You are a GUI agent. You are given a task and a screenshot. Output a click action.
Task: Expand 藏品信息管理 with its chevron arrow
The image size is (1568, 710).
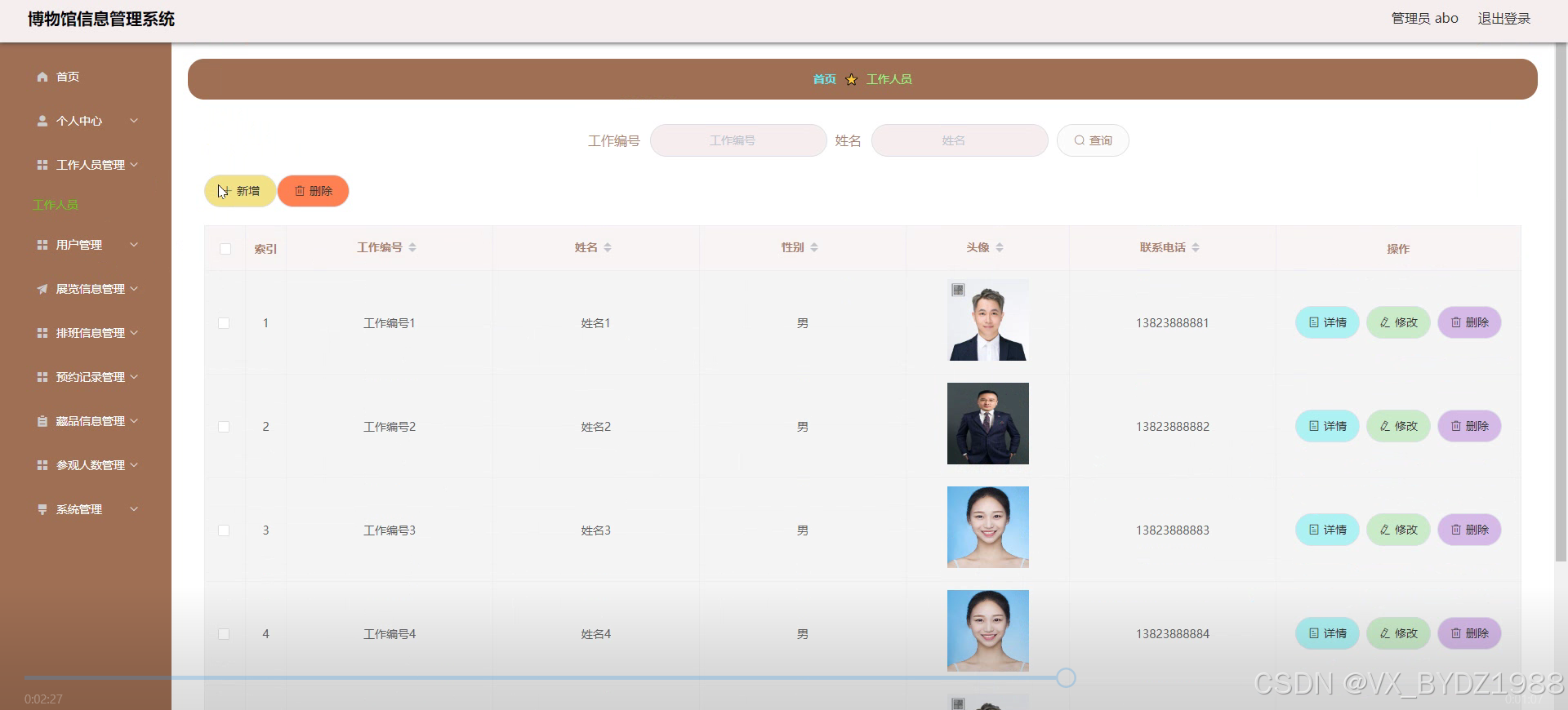(134, 421)
